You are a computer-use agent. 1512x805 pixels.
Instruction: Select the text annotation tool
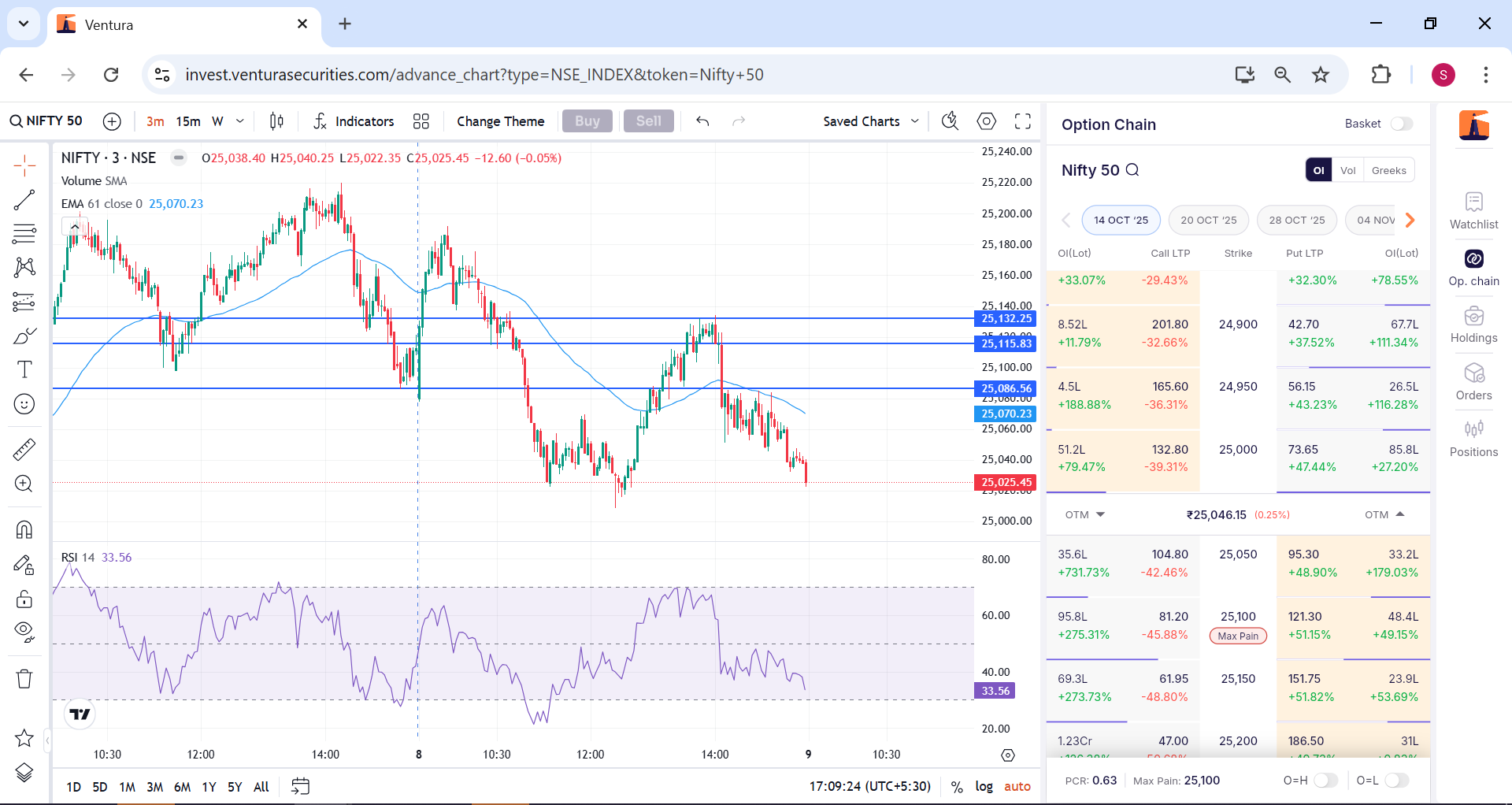click(24, 369)
